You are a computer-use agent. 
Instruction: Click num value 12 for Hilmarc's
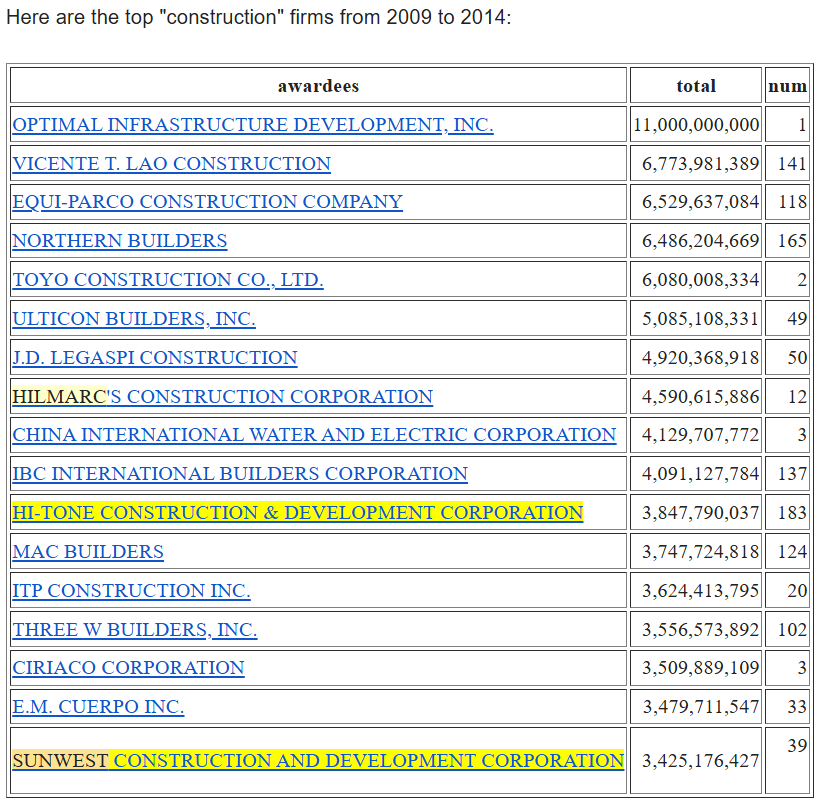tap(797, 397)
